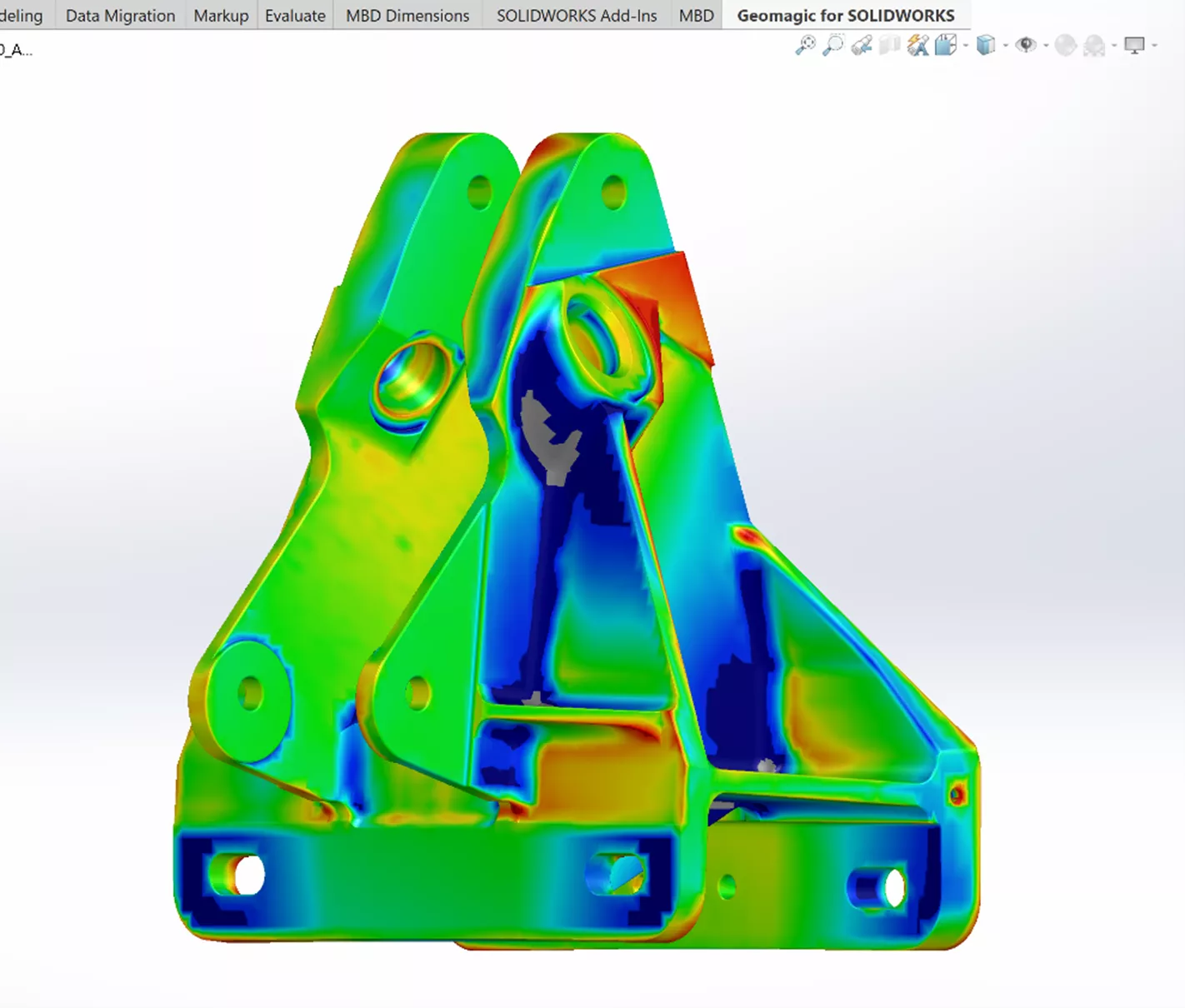Open the MBD Dimensions tab
The height and width of the screenshot is (1008, 1185).
click(407, 15)
